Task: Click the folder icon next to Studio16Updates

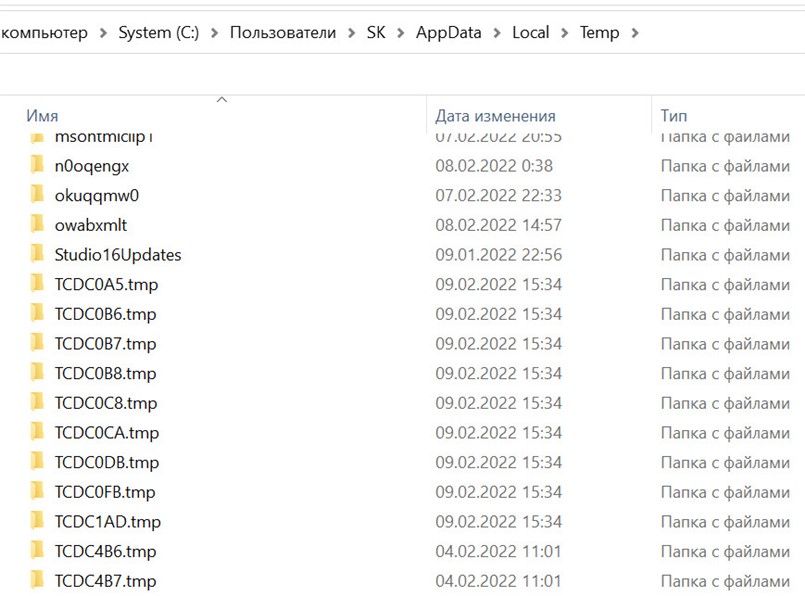Action: pos(38,254)
